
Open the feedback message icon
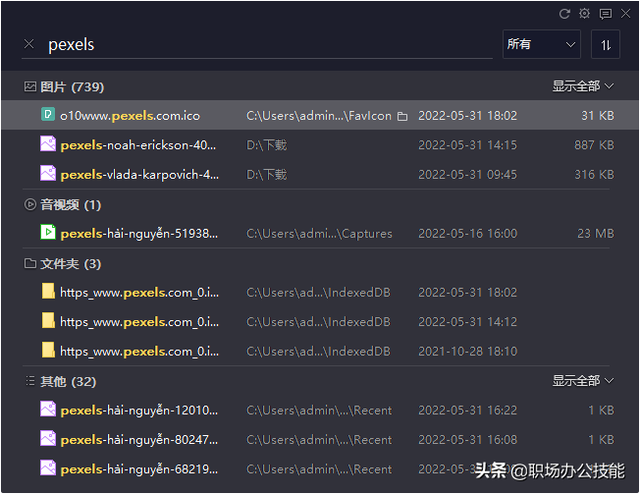click(605, 14)
